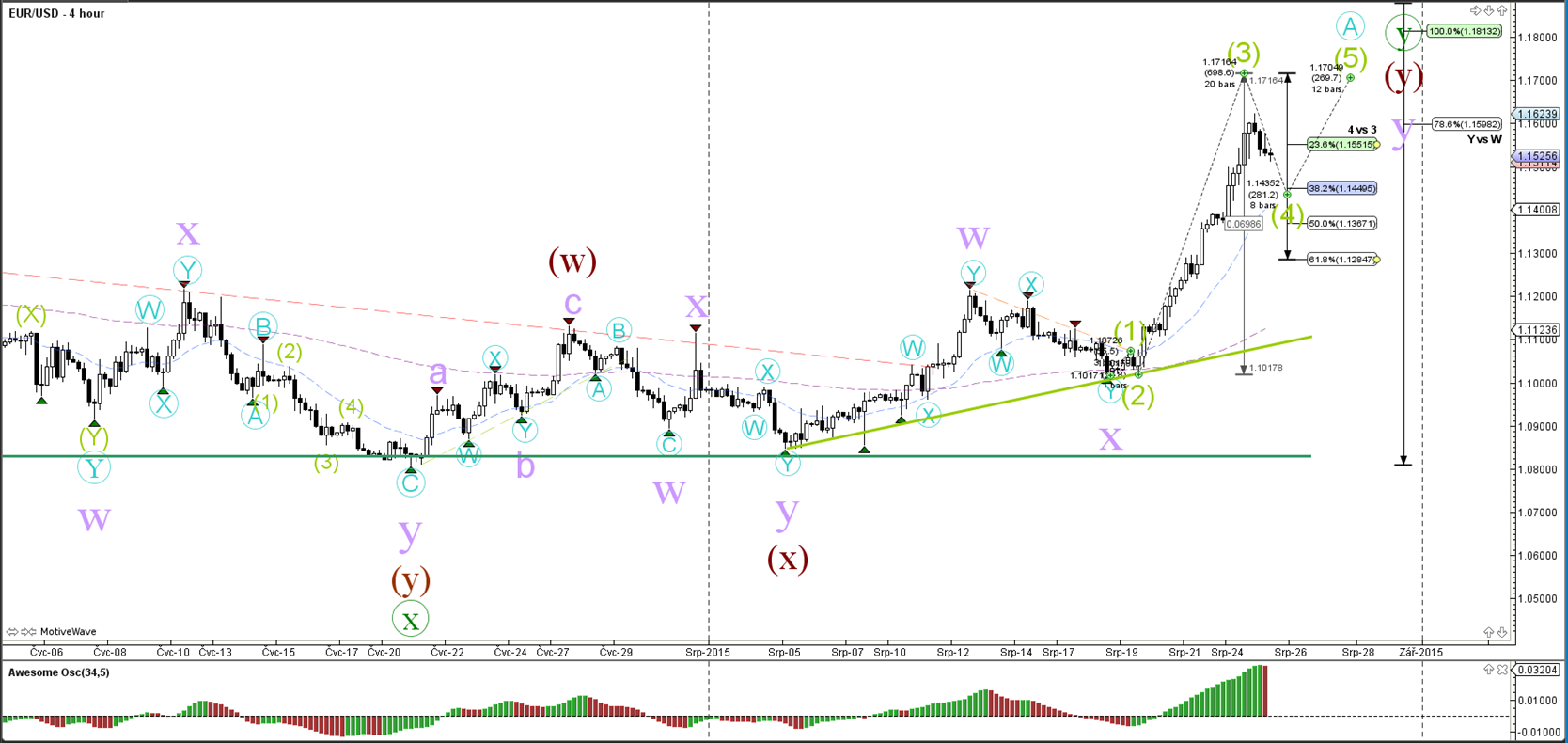Screen dimensions: 1568x743
Task: Select the 23.6%(1.15515) retracement label
Action: 1341,145
